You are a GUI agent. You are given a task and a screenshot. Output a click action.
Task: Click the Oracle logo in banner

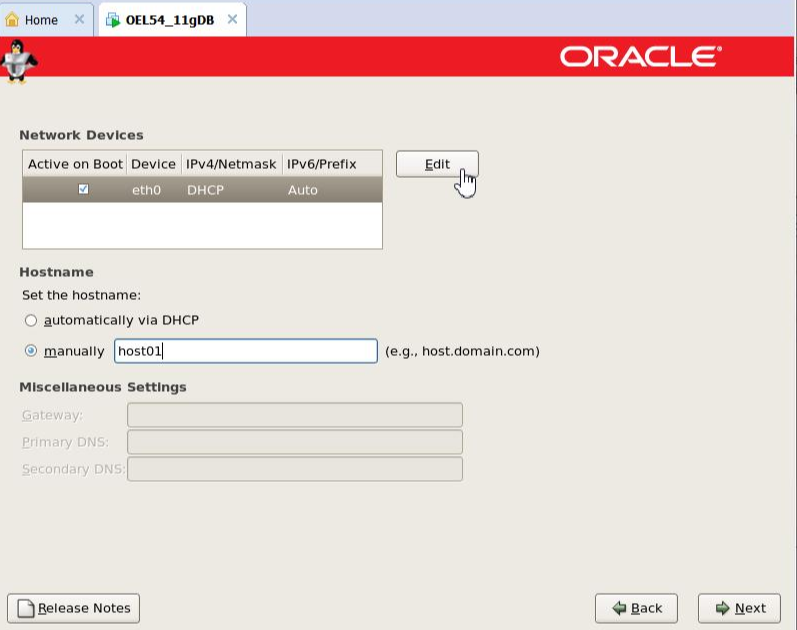pyautogui.click(x=640, y=56)
